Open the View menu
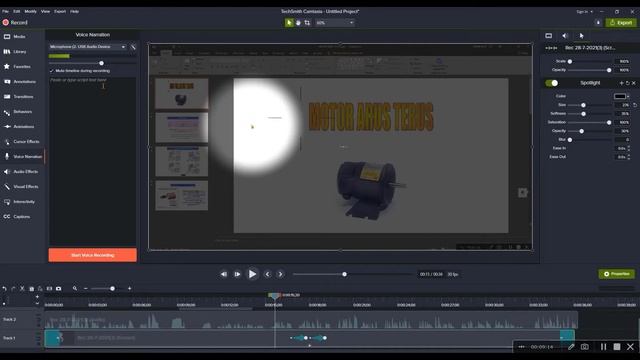Viewport: 640px width, 360px height. tap(45, 11)
